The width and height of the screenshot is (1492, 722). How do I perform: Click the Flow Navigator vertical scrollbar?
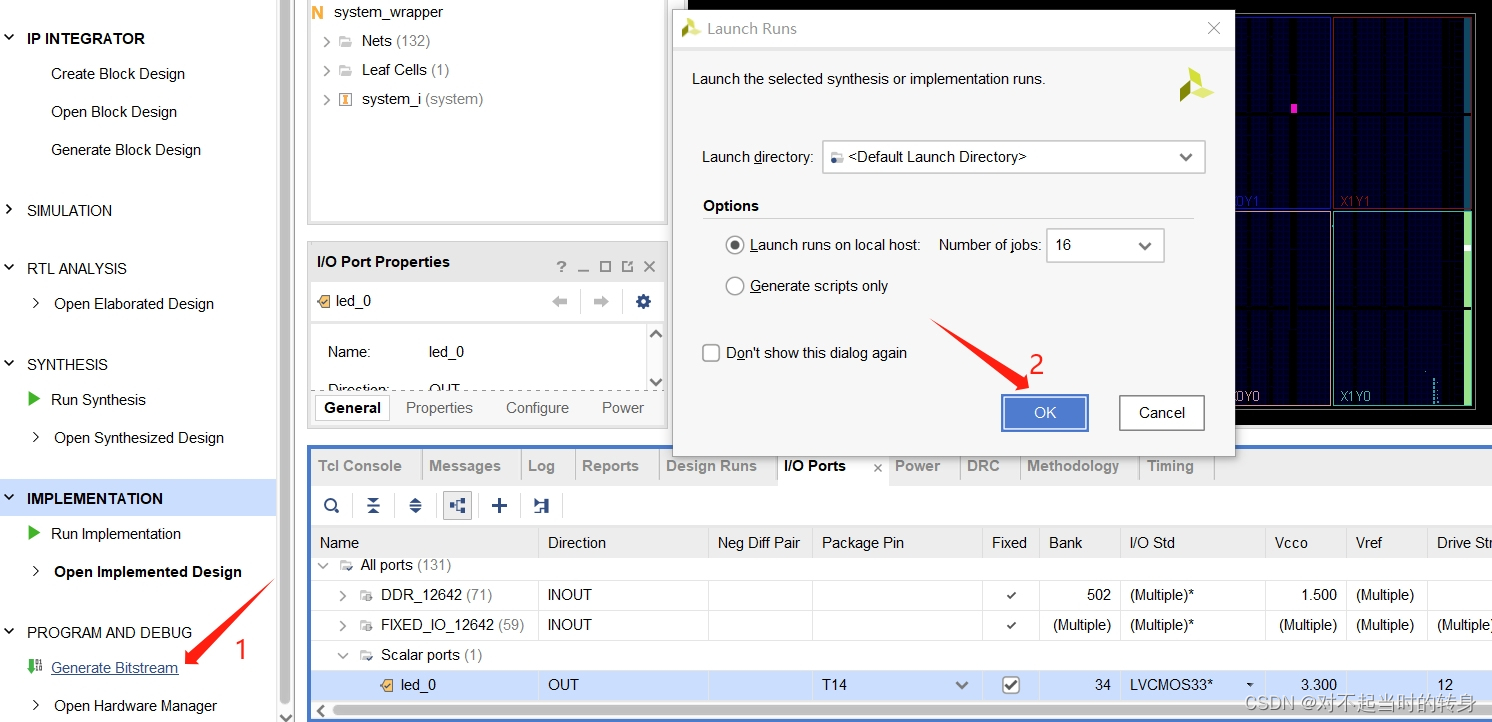click(x=285, y=350)
